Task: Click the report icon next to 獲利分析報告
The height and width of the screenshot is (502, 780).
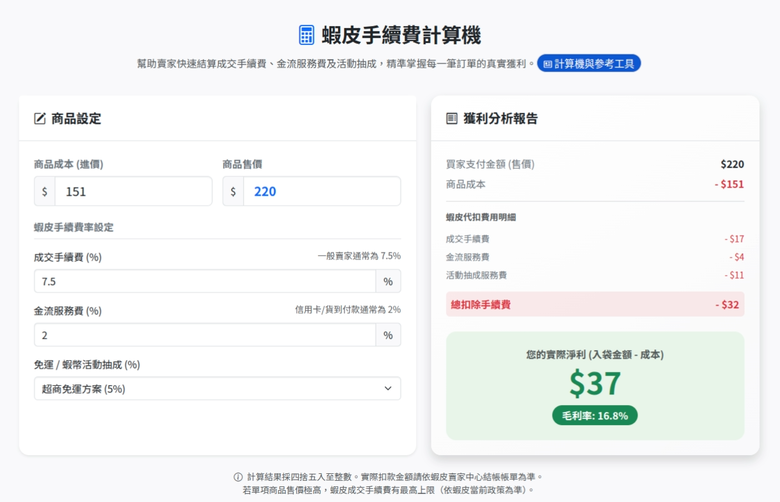Action: [452, 118]
